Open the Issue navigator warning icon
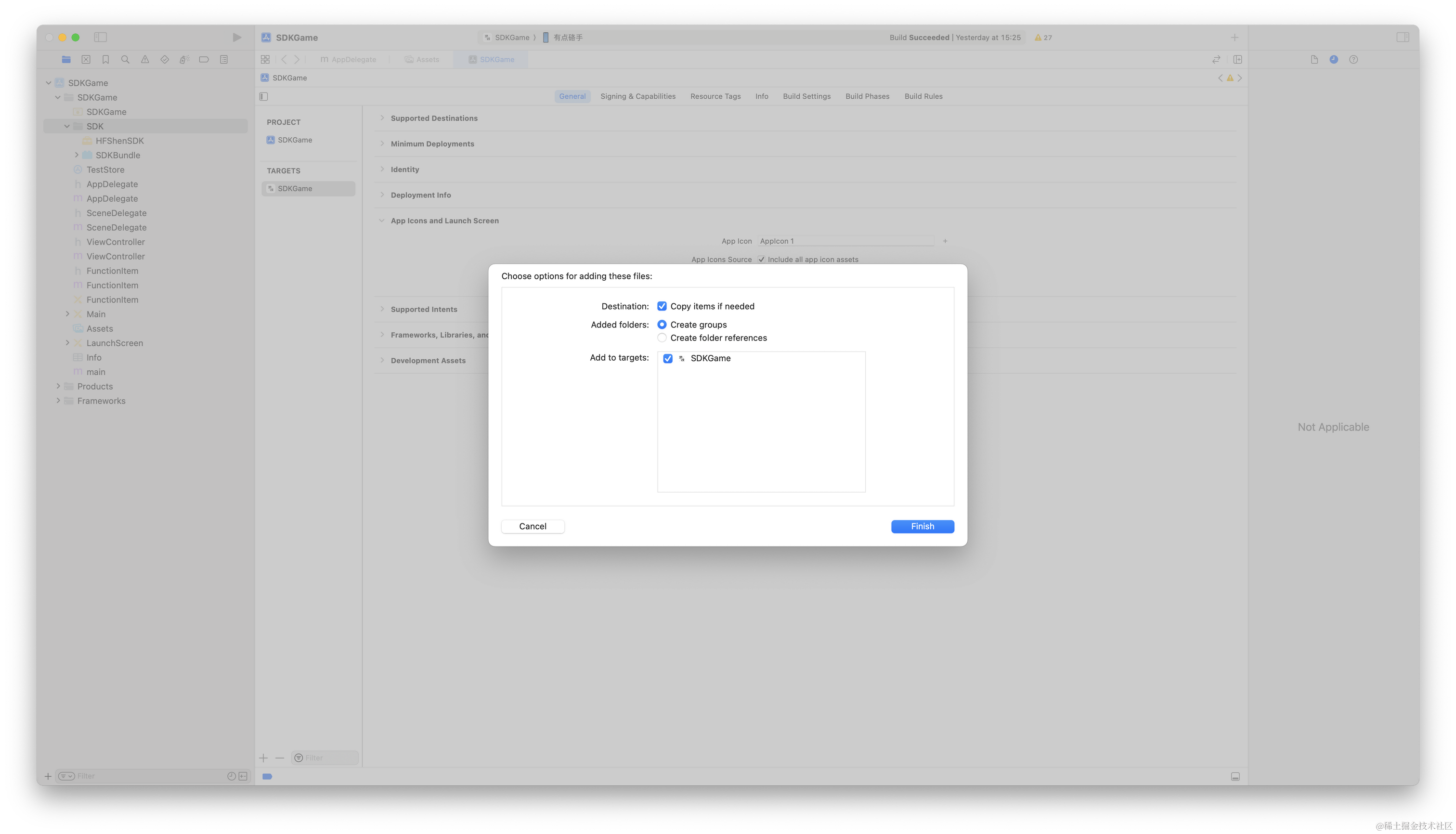 (x=145, y=60)
